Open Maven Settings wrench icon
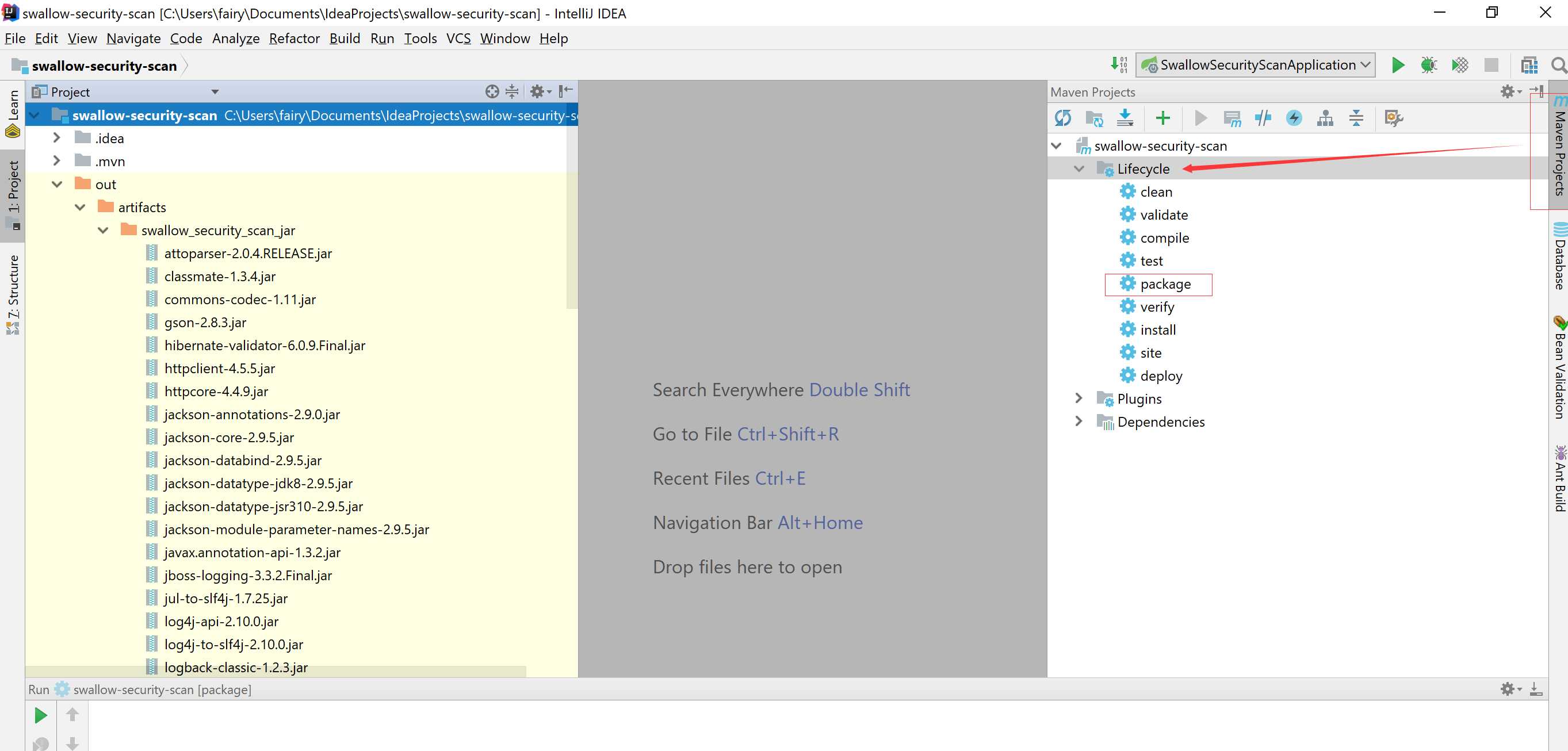This screenshot has height=751, width=1568. click(1393, 118)
